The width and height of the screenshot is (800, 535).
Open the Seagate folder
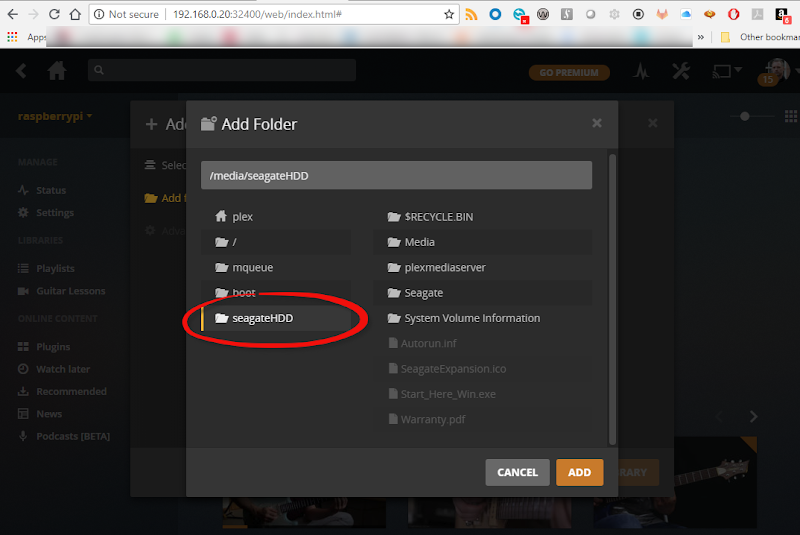coord(483,293)
